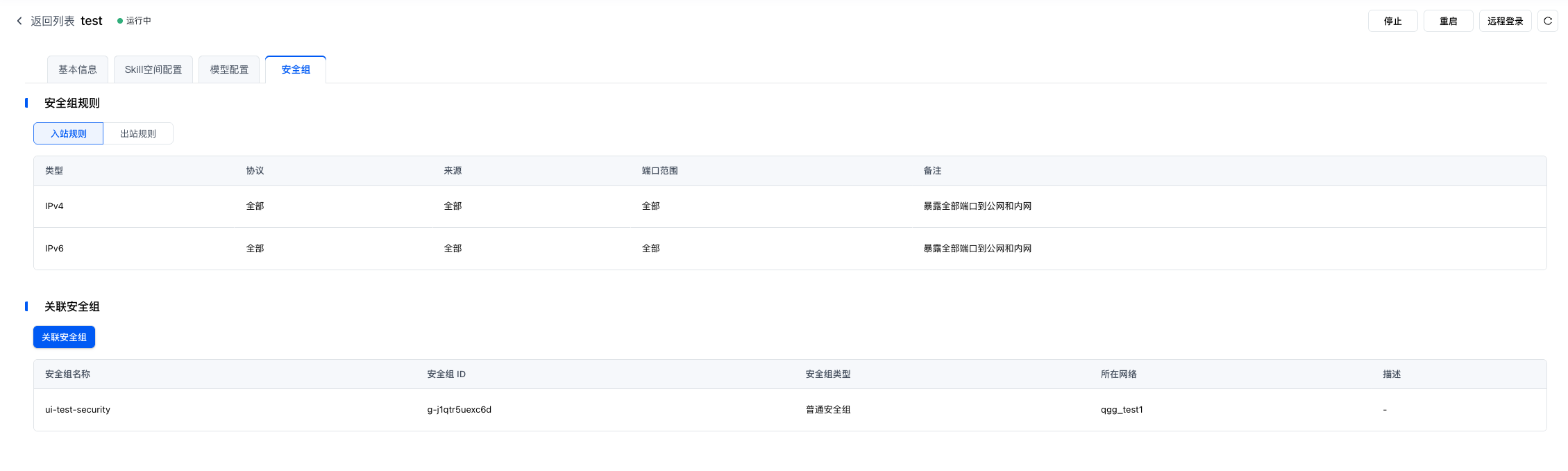Open 远程登录 remote login
The width and height of the screenshot is (1568, 471).
pos(1505,21)
